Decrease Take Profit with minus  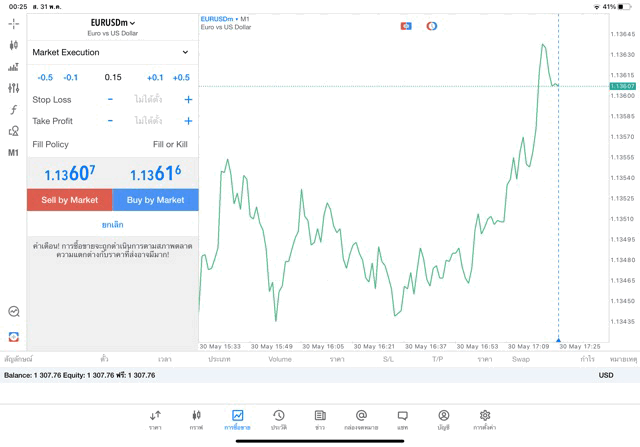coord(110,121)
